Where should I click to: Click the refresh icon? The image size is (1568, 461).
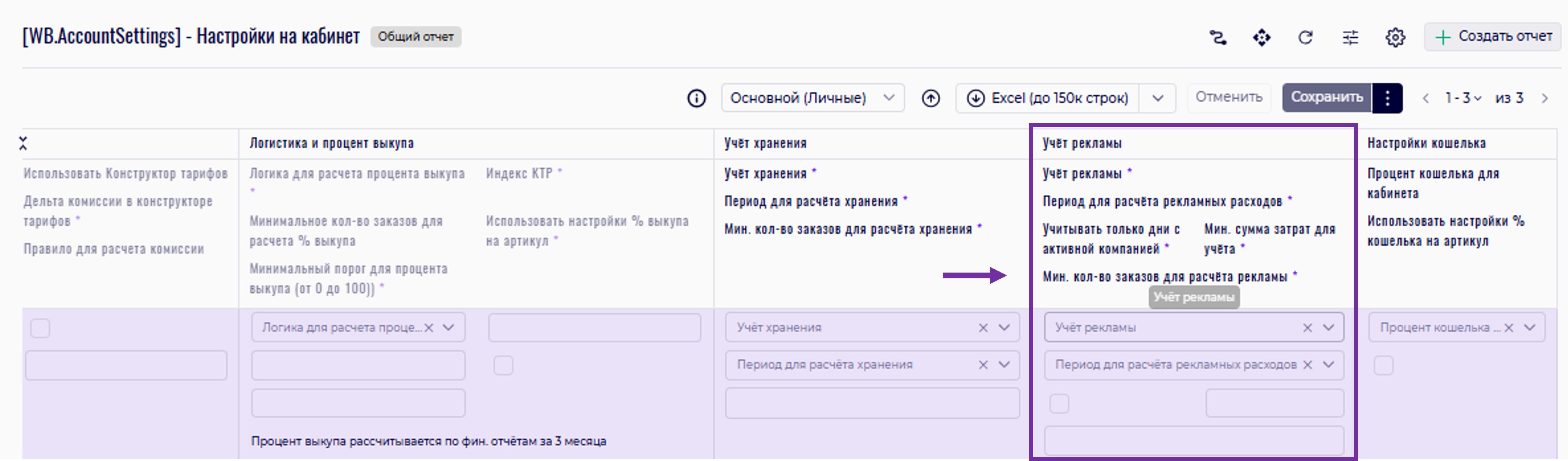click(1305, 38)
